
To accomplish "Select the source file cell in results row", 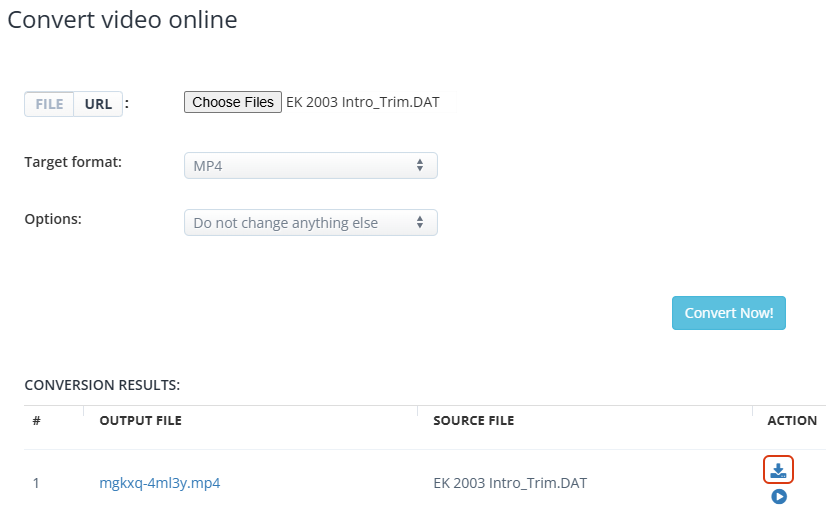I will pyautogui.click(x=510, y=483).
